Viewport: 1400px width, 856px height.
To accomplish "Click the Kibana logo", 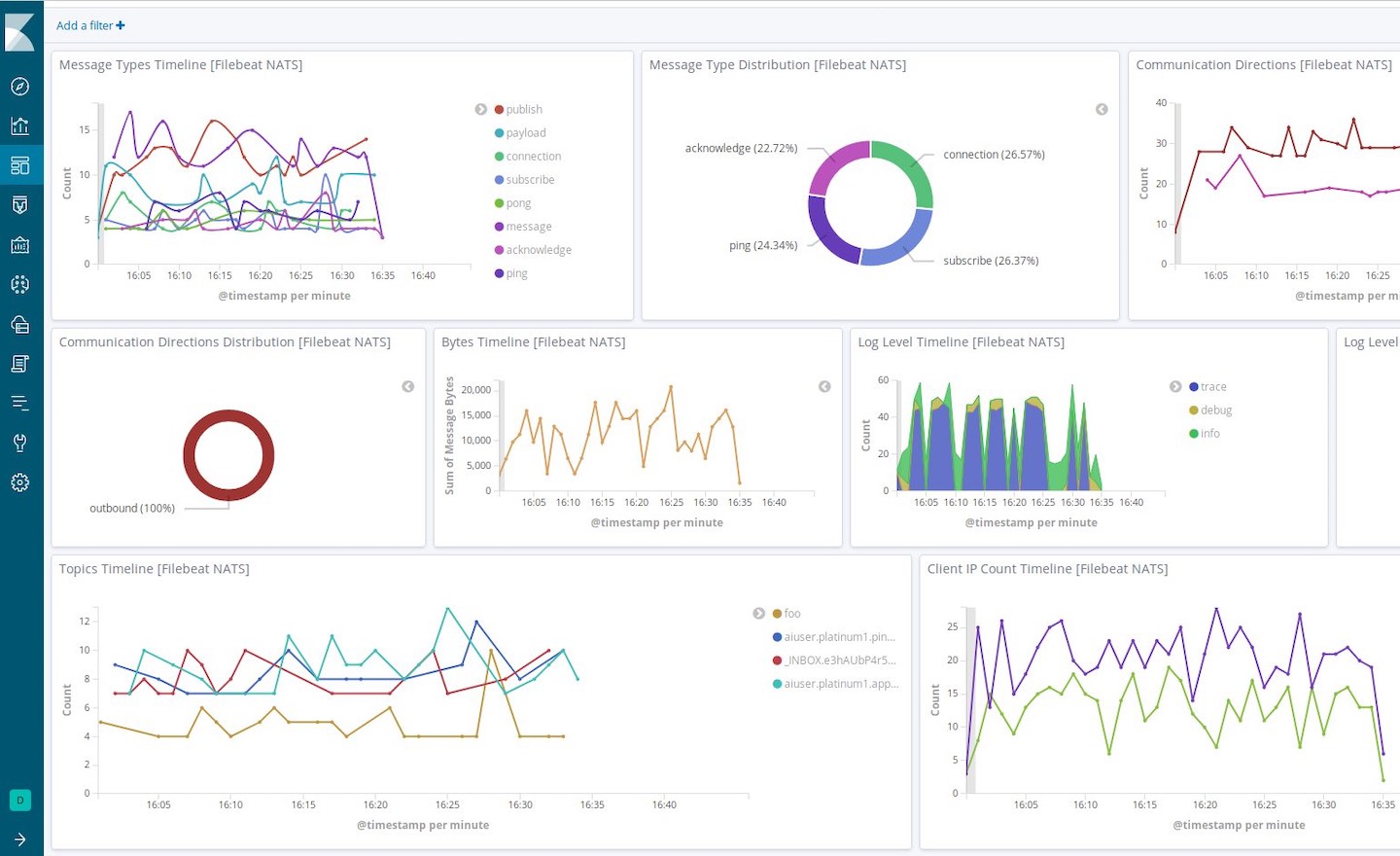I will coord(20,32).
